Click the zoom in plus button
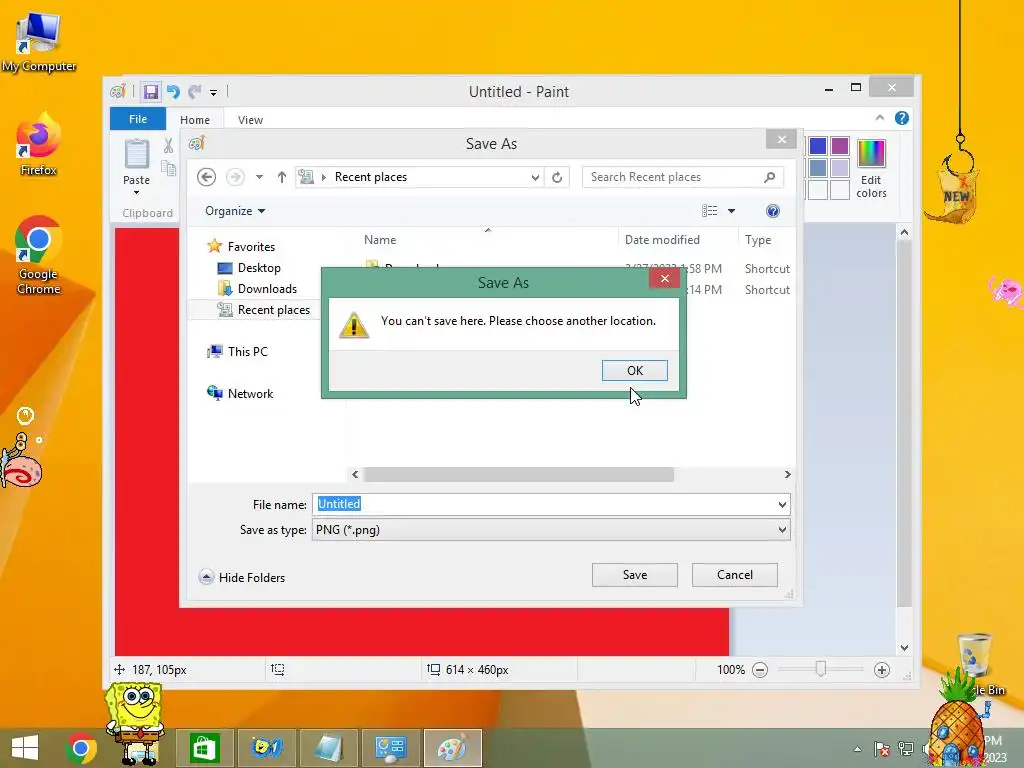Viewport: 1024px width, 768px height. tap(882, 669)
